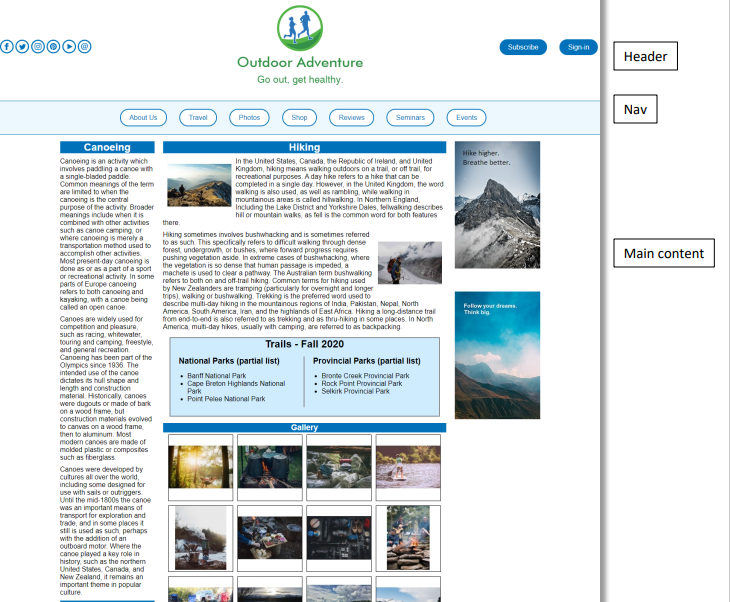This screenshot has width=730, height=602.
Task: Click the 'Go out, get healthy.' tagline
Action: click(300, 80)
